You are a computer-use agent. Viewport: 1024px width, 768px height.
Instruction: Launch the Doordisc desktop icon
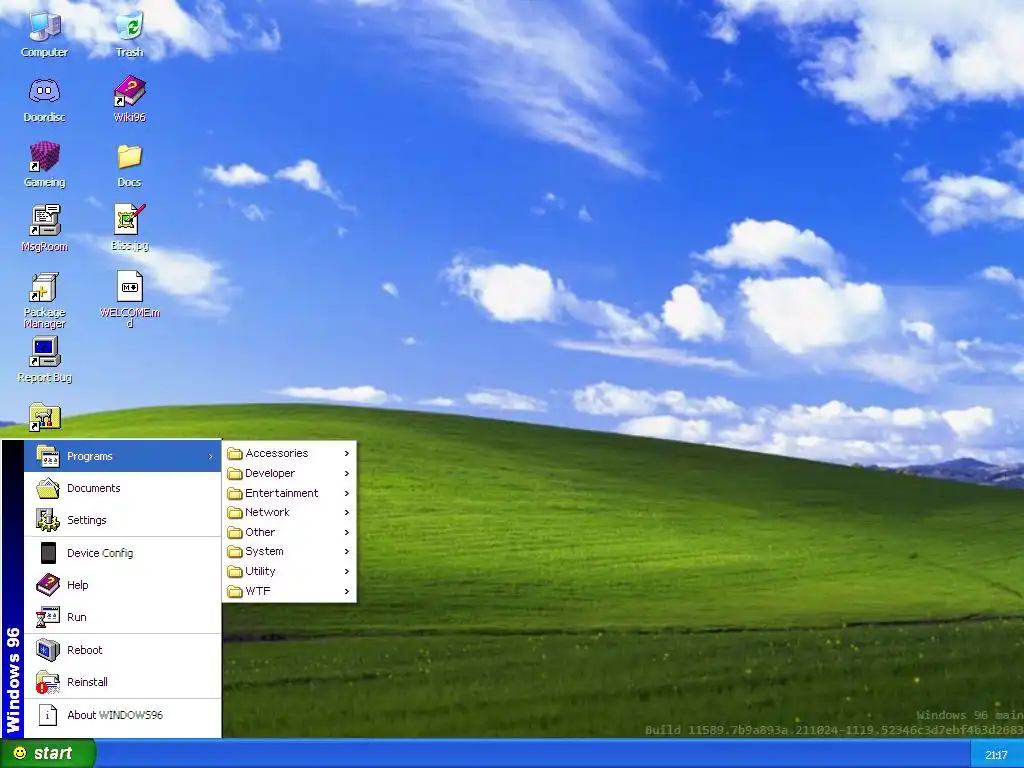(x=44, y=91)
